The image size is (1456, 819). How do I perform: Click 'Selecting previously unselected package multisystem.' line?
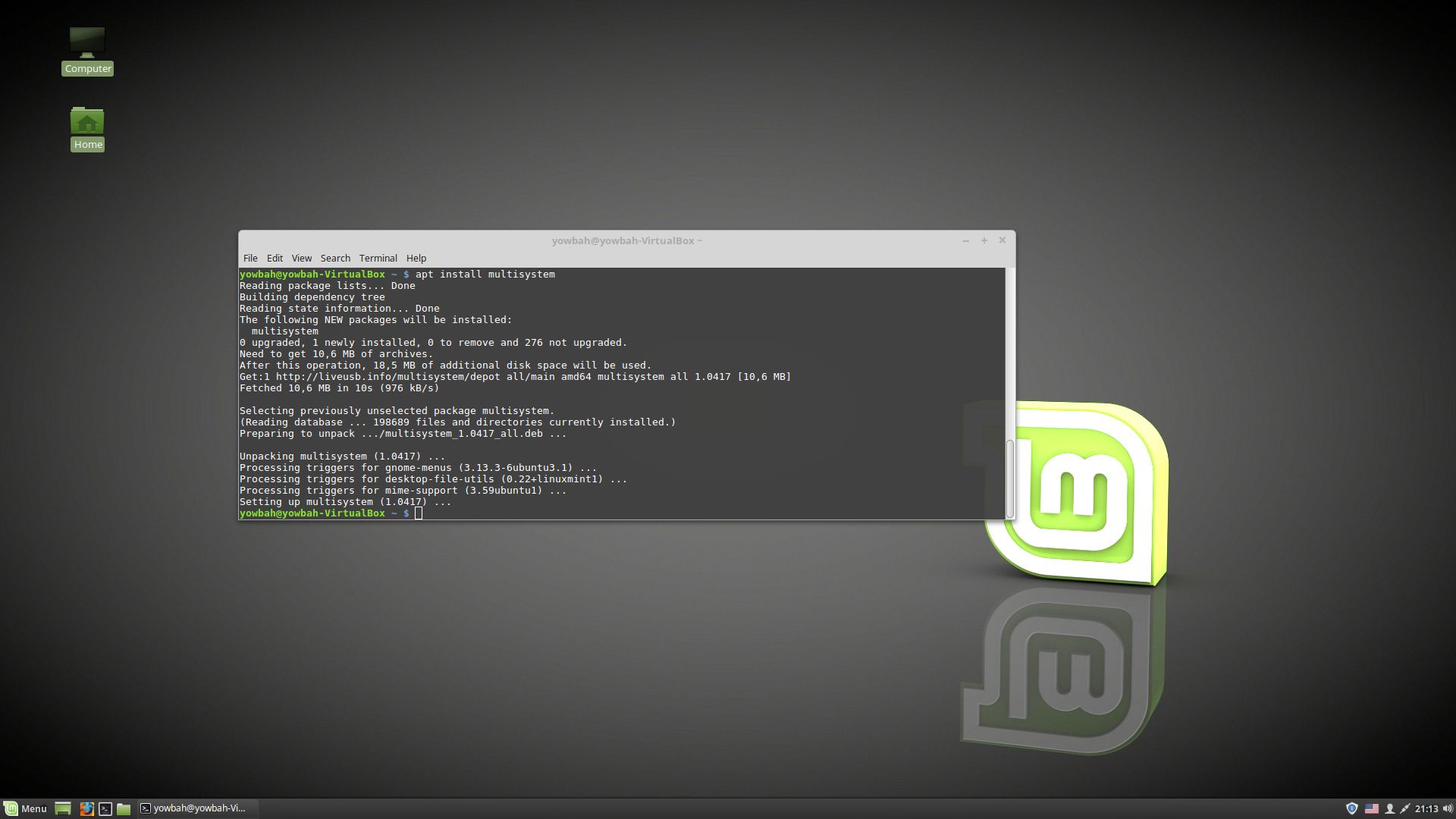(397, 411)
